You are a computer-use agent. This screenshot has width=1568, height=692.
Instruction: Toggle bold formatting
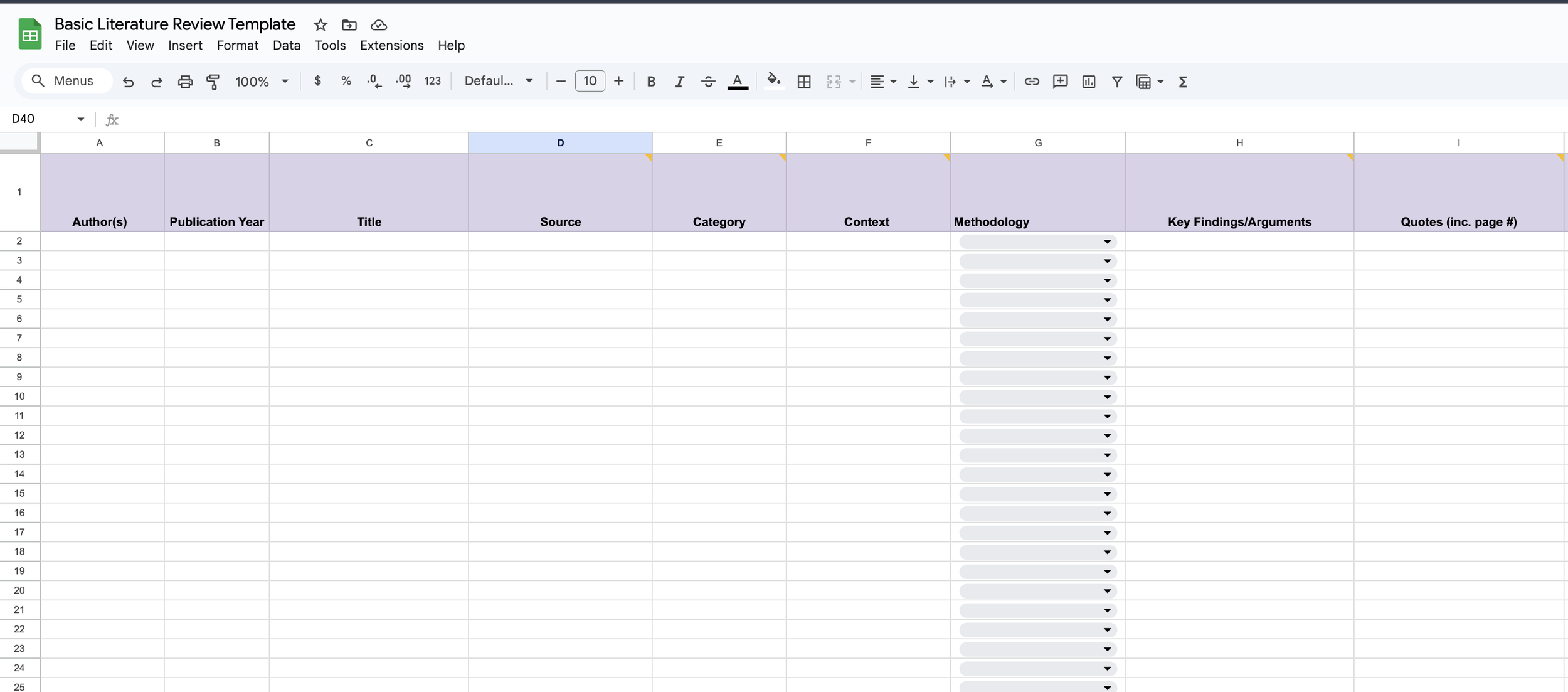(651, 82)
